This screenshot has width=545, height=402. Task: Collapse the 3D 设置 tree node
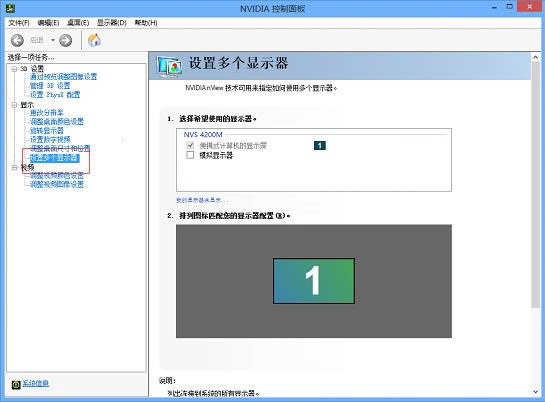coord(14,69)
